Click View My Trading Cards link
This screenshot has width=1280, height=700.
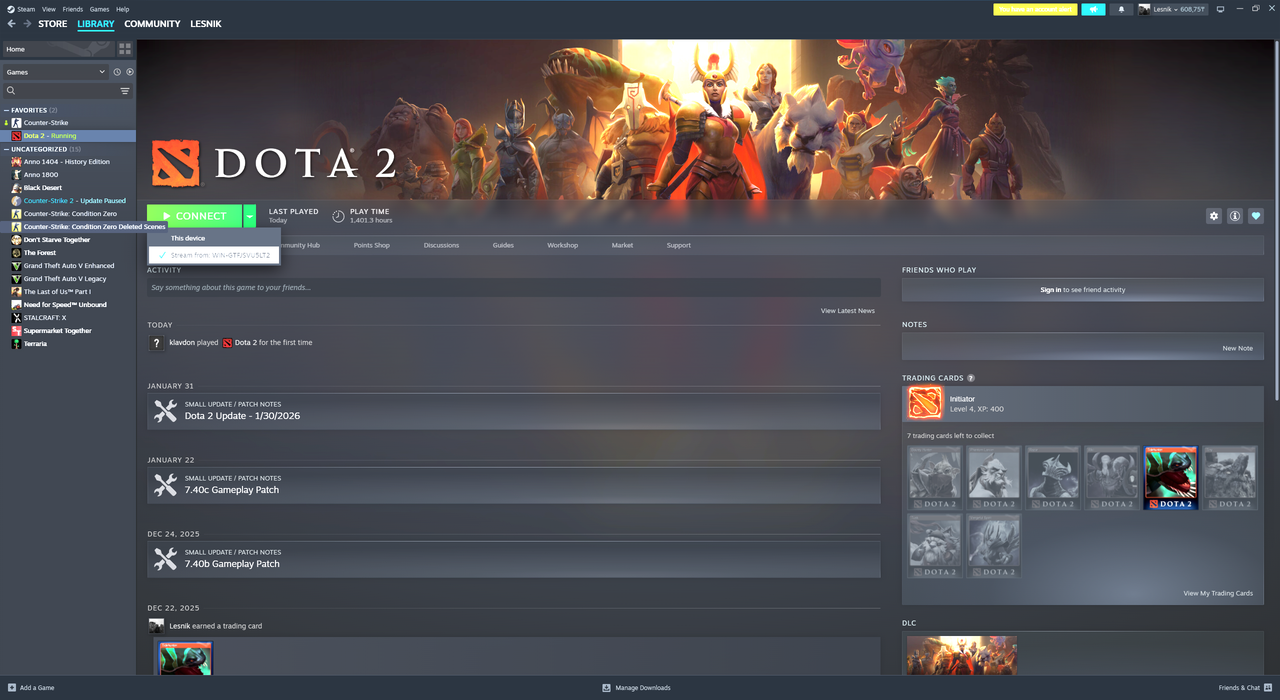pos(1218,593)
